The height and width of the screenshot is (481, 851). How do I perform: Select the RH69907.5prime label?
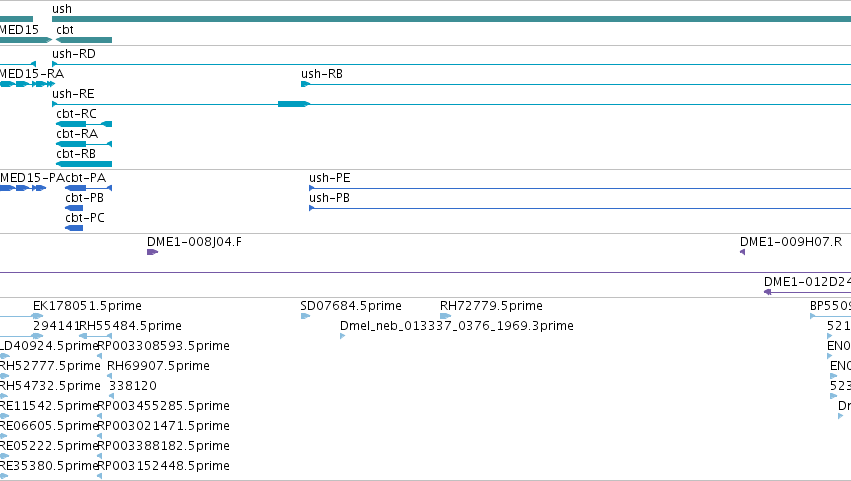(158, 365)
